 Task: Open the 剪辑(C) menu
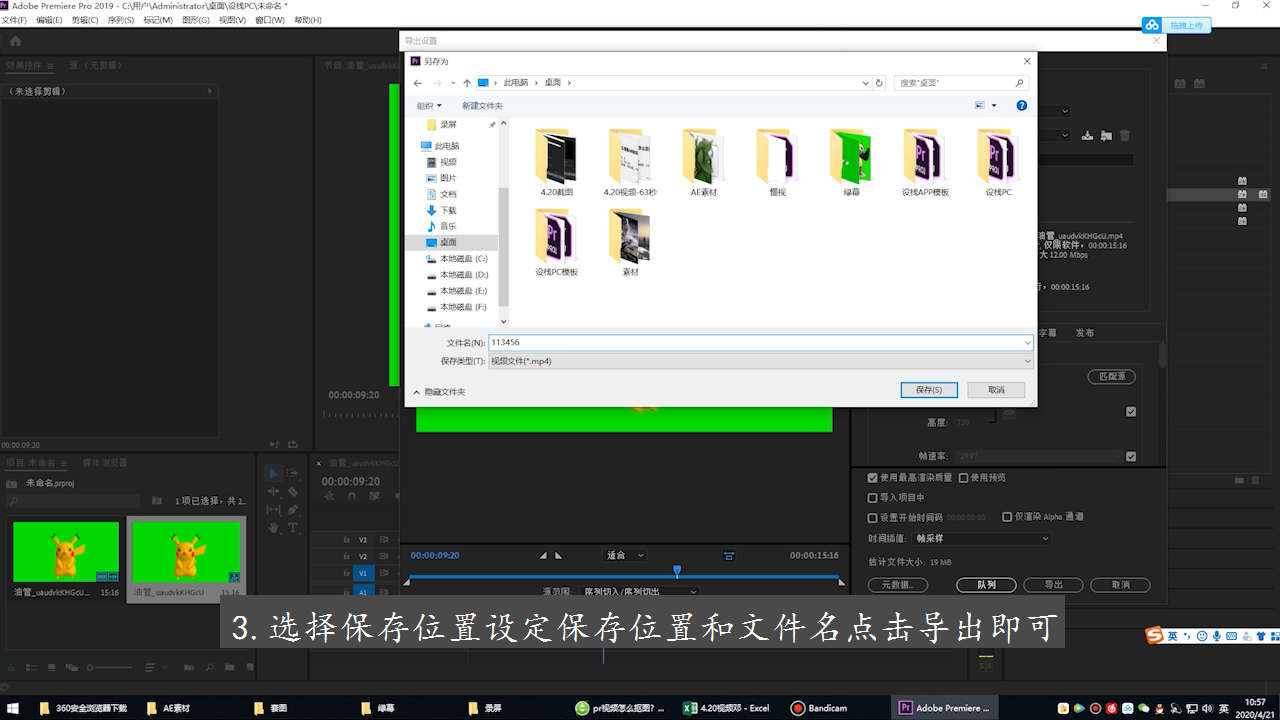pyautogui.click(x=85, y=20)
